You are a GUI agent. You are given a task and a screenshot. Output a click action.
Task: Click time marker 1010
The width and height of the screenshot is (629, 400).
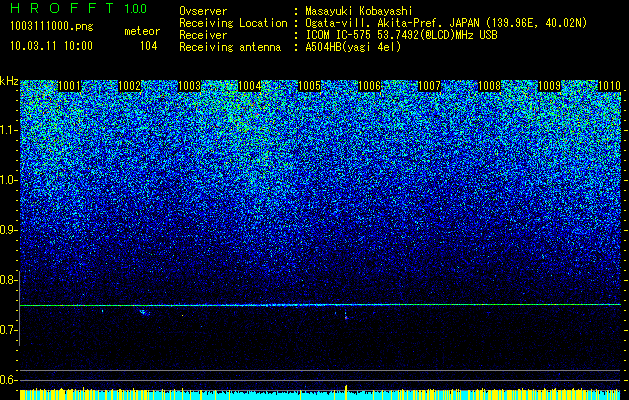[609, 85]
